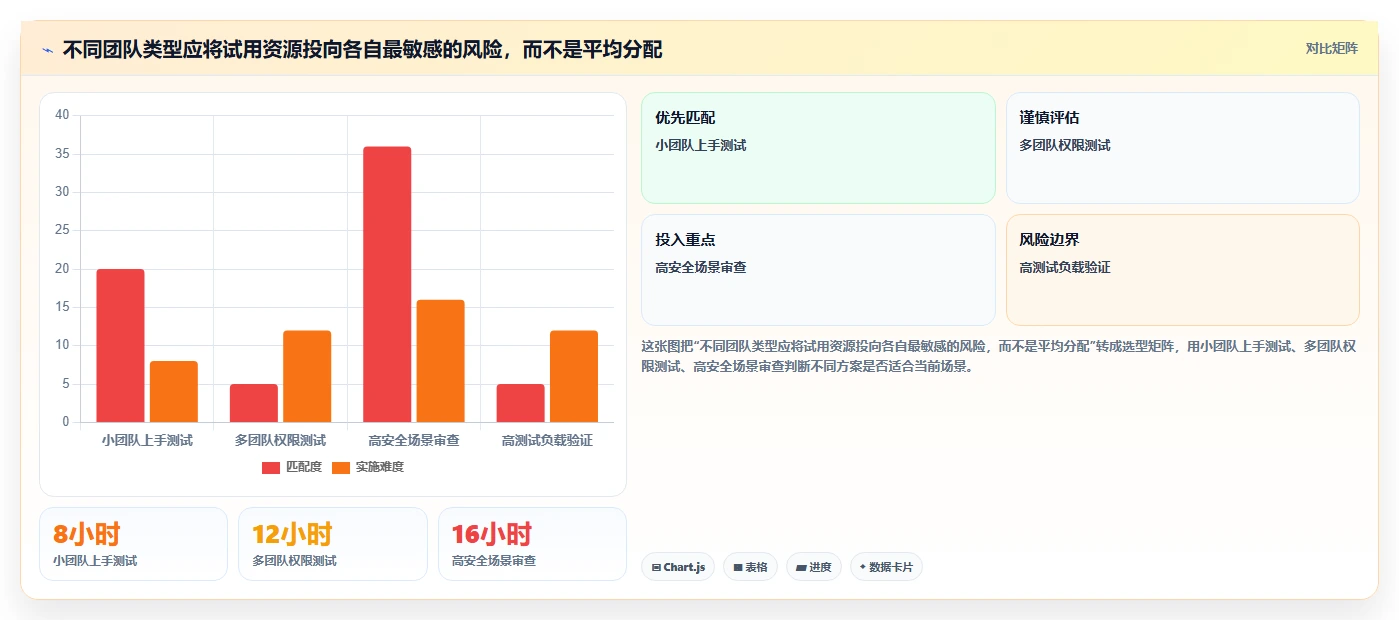Click the 多团队权限测试 x-axis label
This screenshot has width=1399, height=620.
tap(281, 440)
